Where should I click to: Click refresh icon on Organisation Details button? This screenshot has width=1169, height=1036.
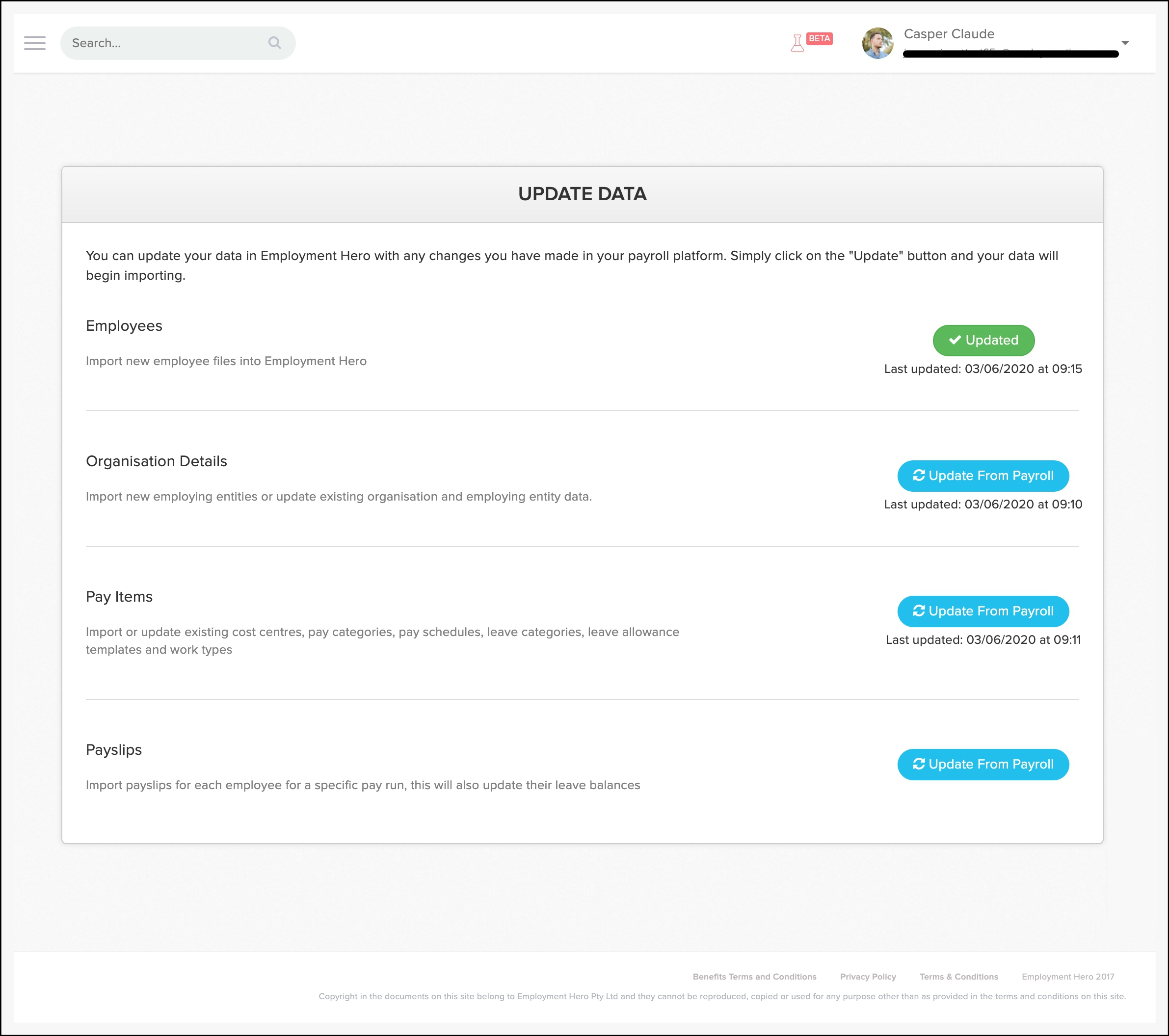919,476
